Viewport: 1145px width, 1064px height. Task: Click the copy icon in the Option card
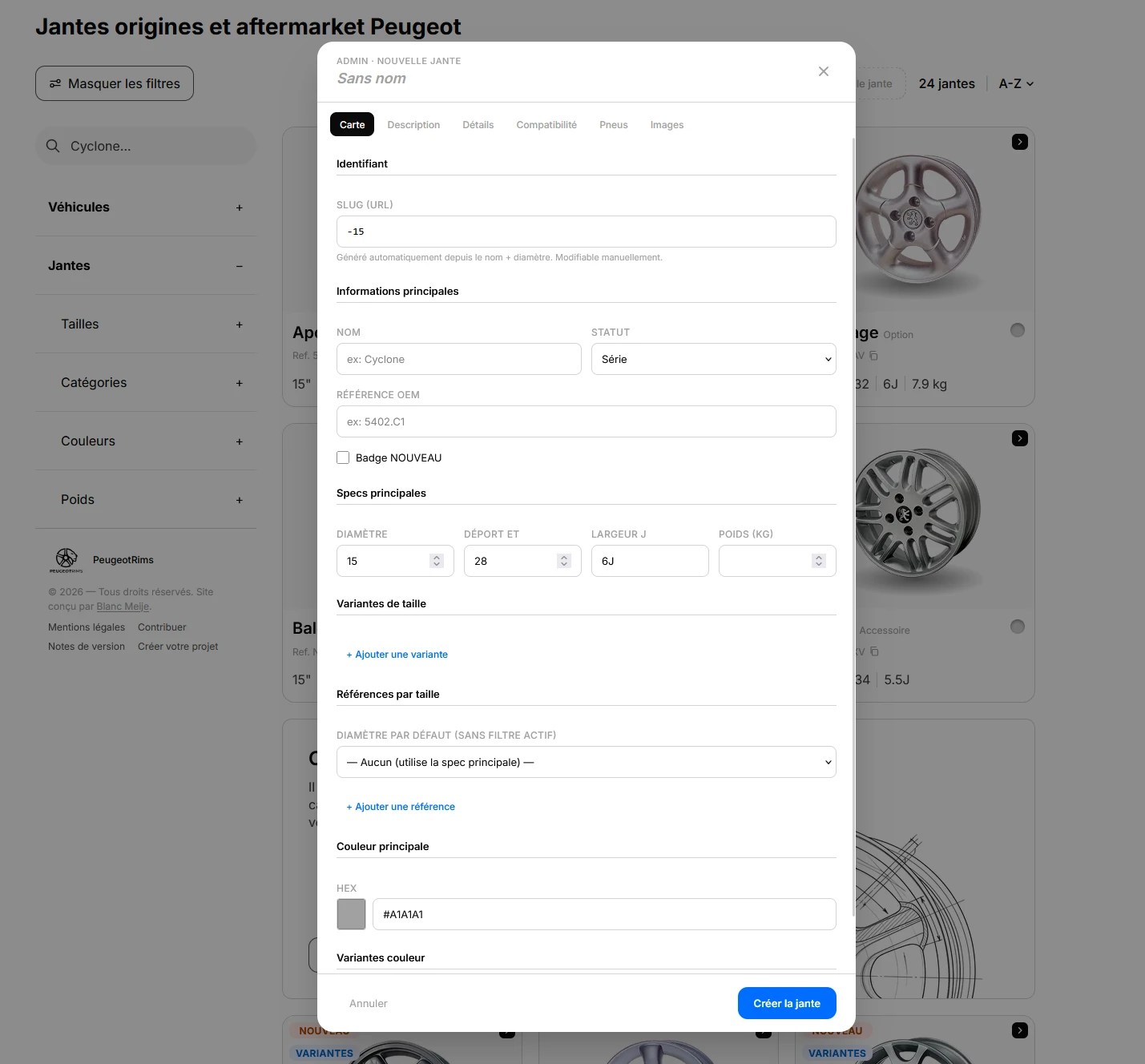[873, 356]
